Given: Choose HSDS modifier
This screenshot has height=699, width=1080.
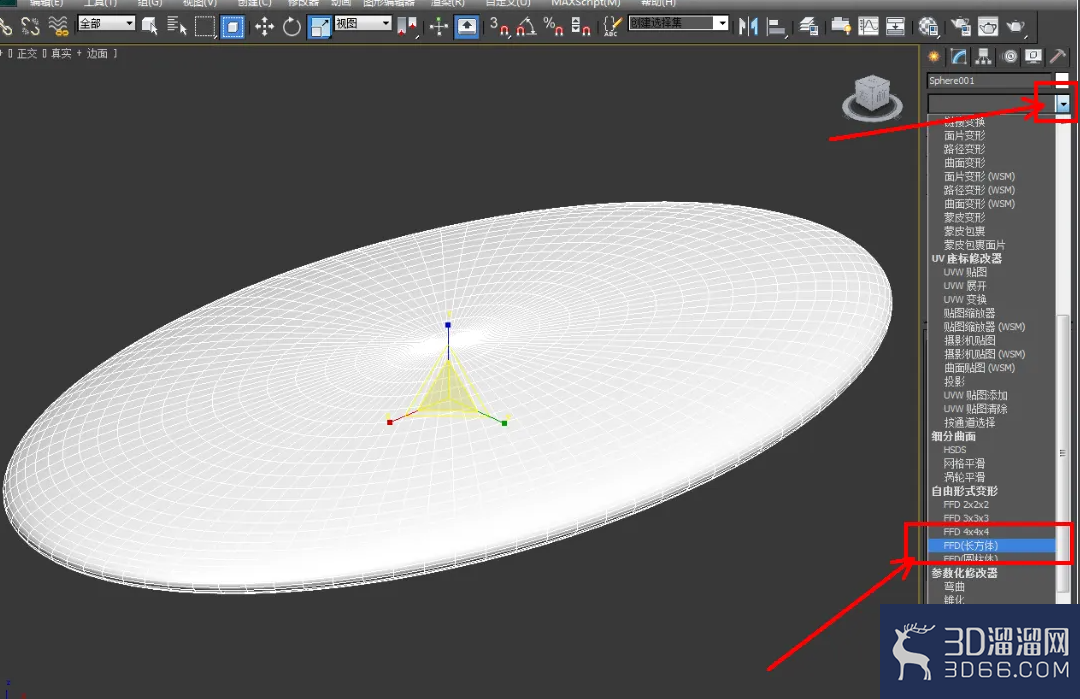Looking at the screenshot, I should (991, 449).
